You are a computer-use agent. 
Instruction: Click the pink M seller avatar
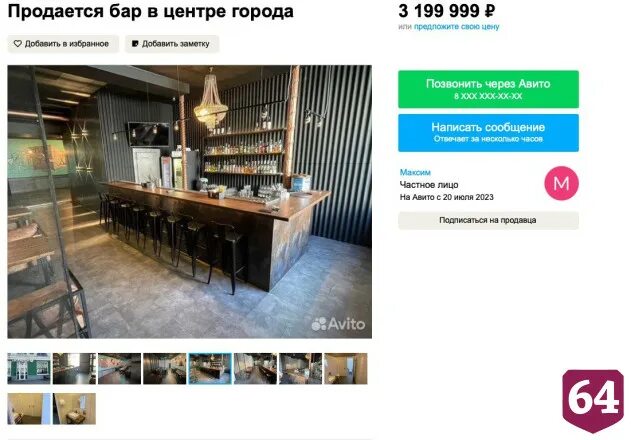click(x=561, y=183)
